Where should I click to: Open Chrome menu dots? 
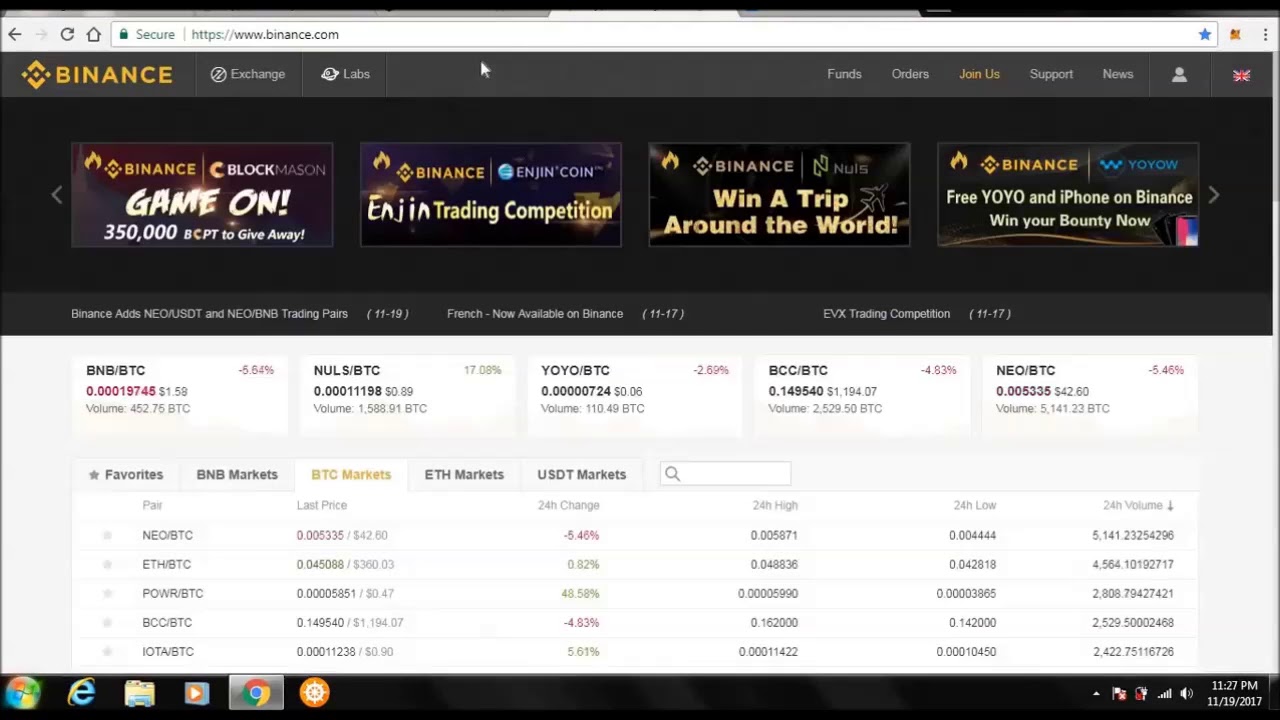pyautogui.click(x=1265, y=34)
